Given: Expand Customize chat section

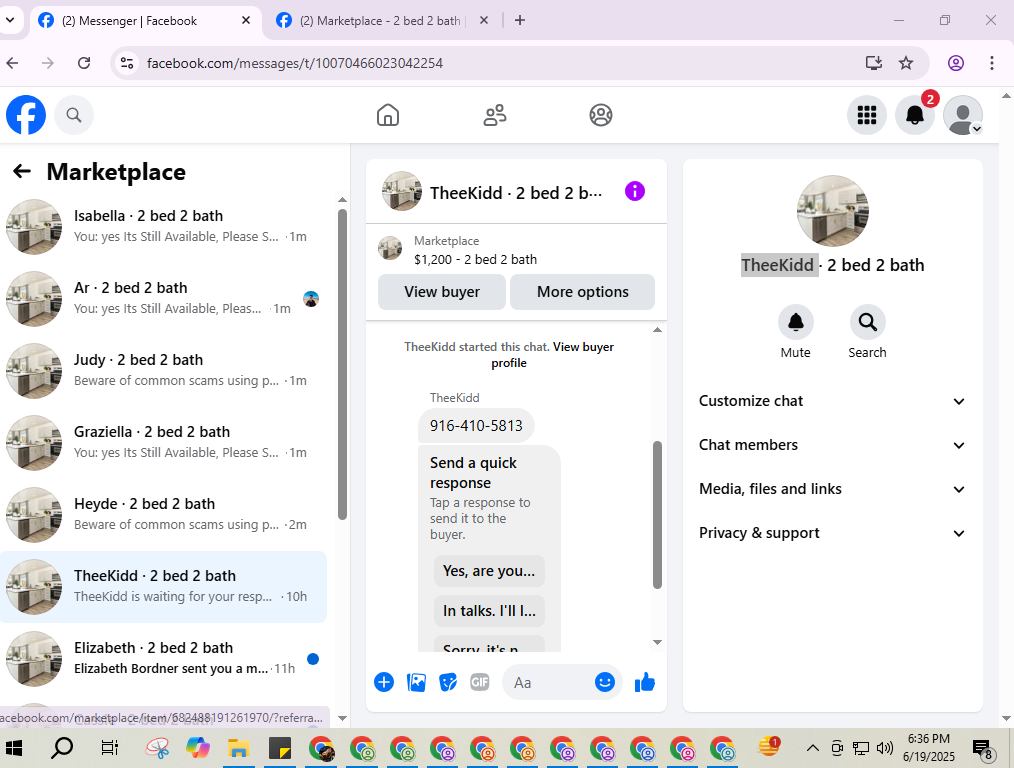Looking at the screenshot, I should [x=832, y=401].
